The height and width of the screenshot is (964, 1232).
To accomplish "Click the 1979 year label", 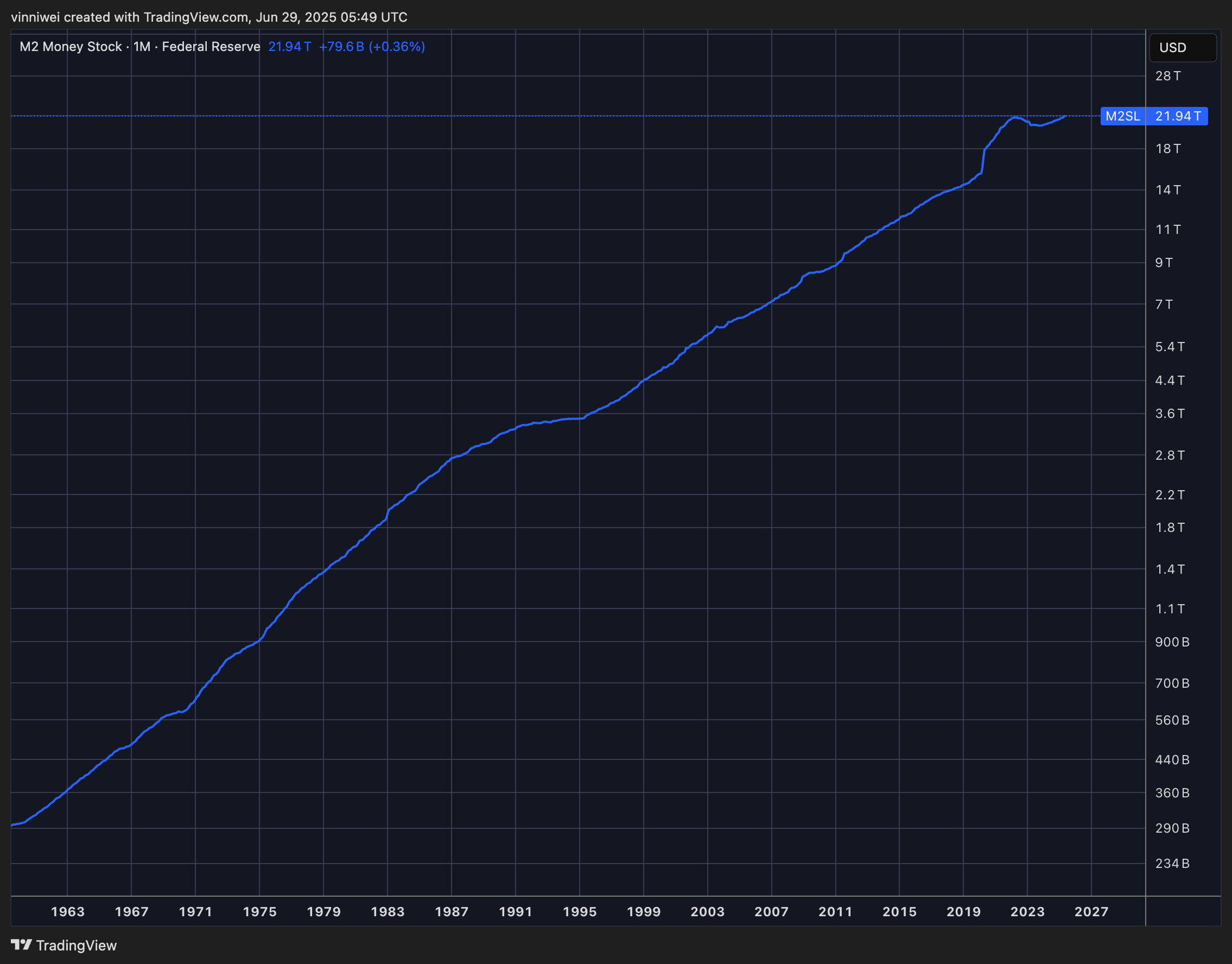I will pyautogui.click(x=323, y=911).
